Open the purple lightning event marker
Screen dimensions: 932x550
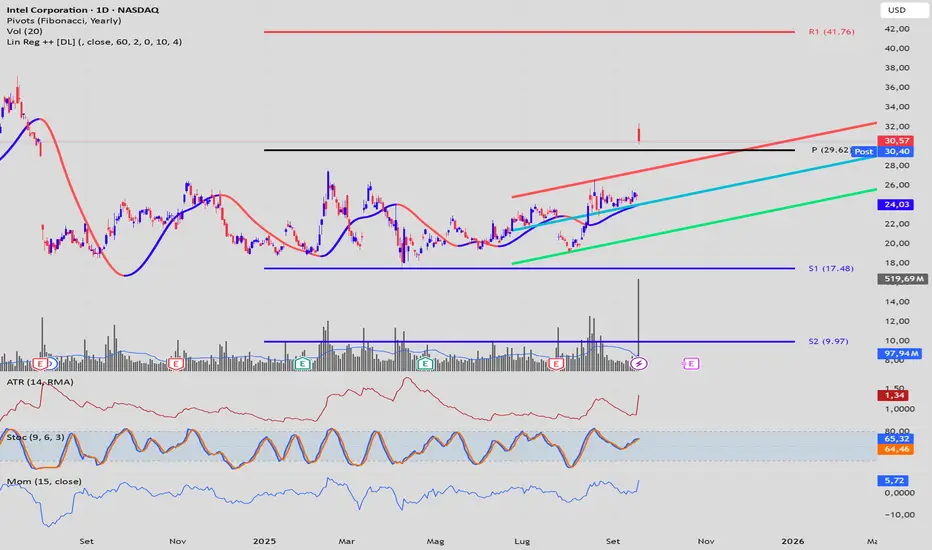[x=638, y=363]
